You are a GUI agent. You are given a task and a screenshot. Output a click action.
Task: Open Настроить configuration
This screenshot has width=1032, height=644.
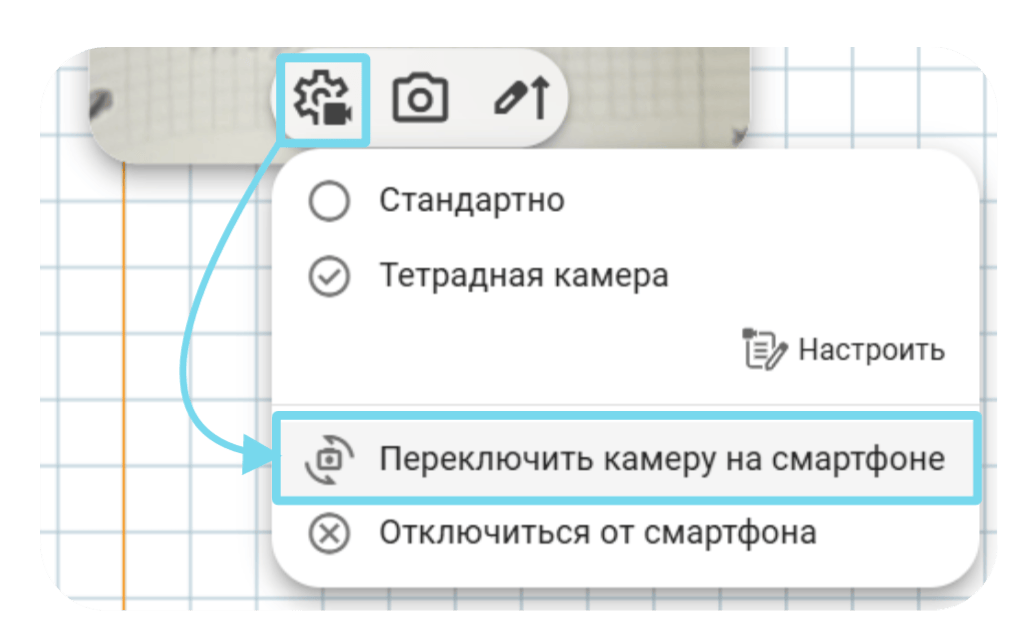(x=844, y=350)
